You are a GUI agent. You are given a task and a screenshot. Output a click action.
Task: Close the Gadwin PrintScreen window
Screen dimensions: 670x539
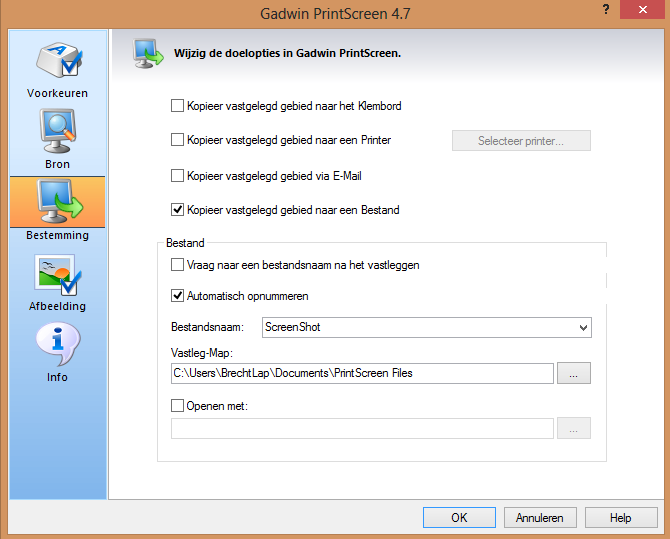tap(642, 9)
